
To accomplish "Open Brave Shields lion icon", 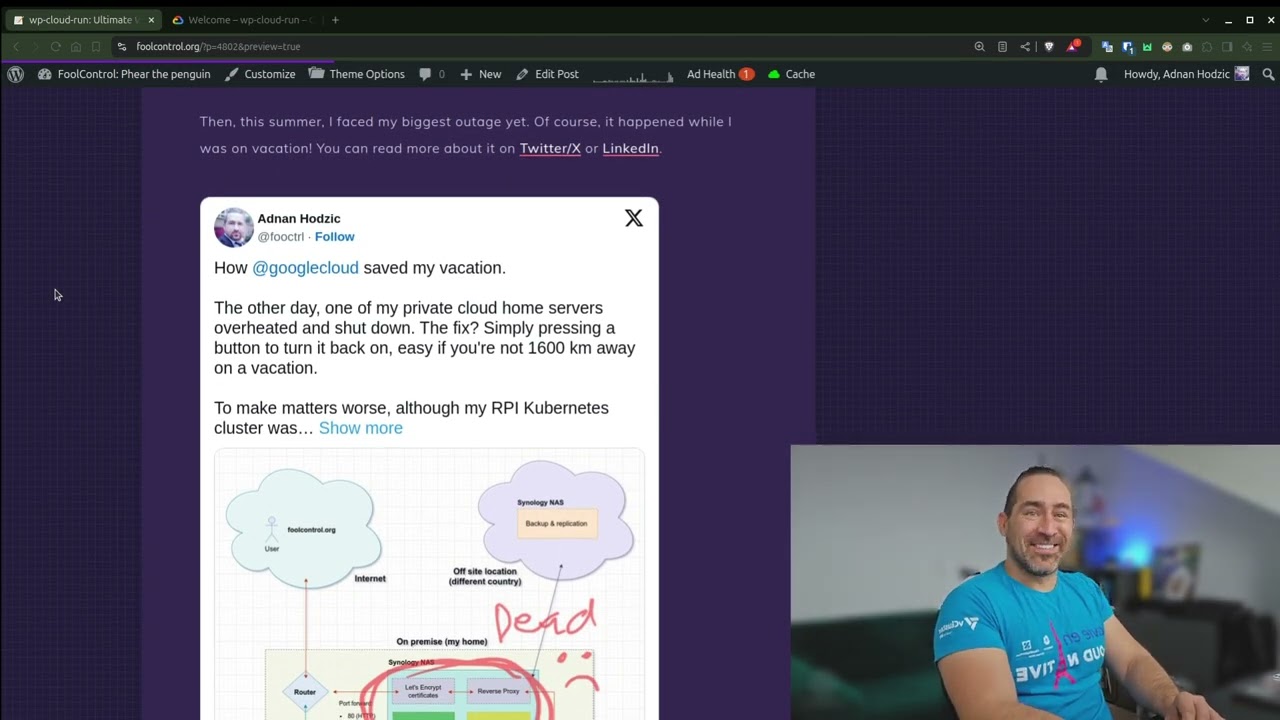I will coord(1048,46).
